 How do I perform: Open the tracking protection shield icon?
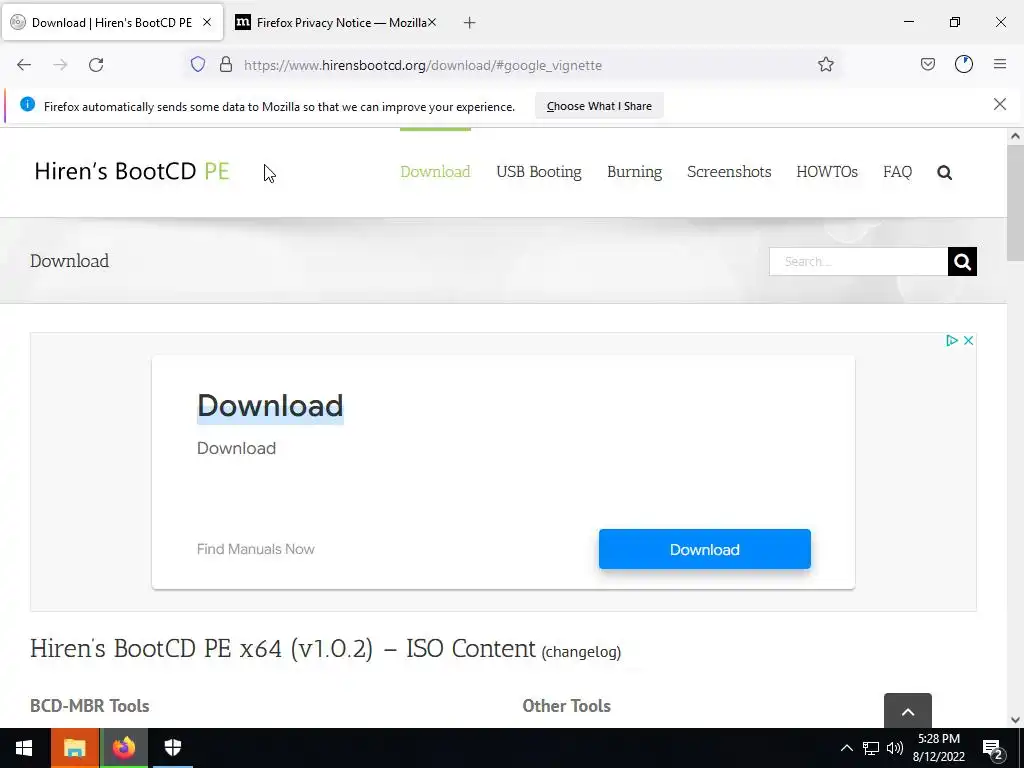coord(198,64)
